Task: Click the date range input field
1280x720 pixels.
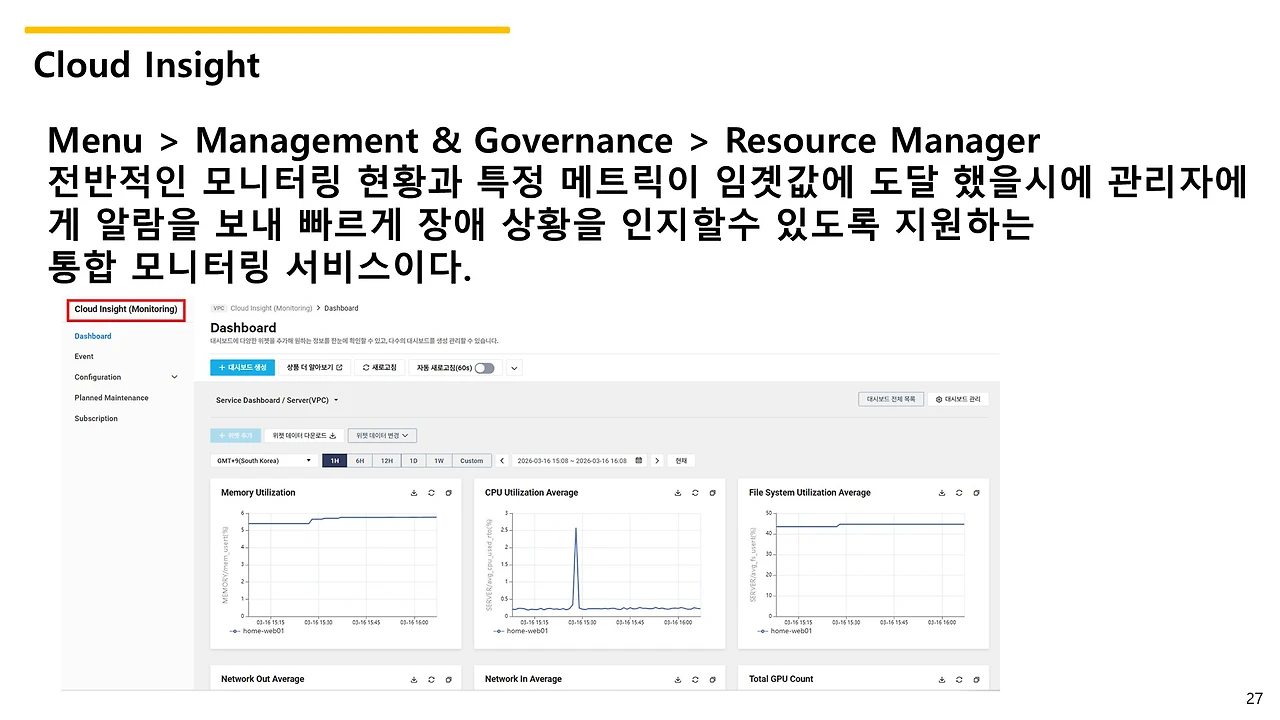Action: [x=579, y=461]
